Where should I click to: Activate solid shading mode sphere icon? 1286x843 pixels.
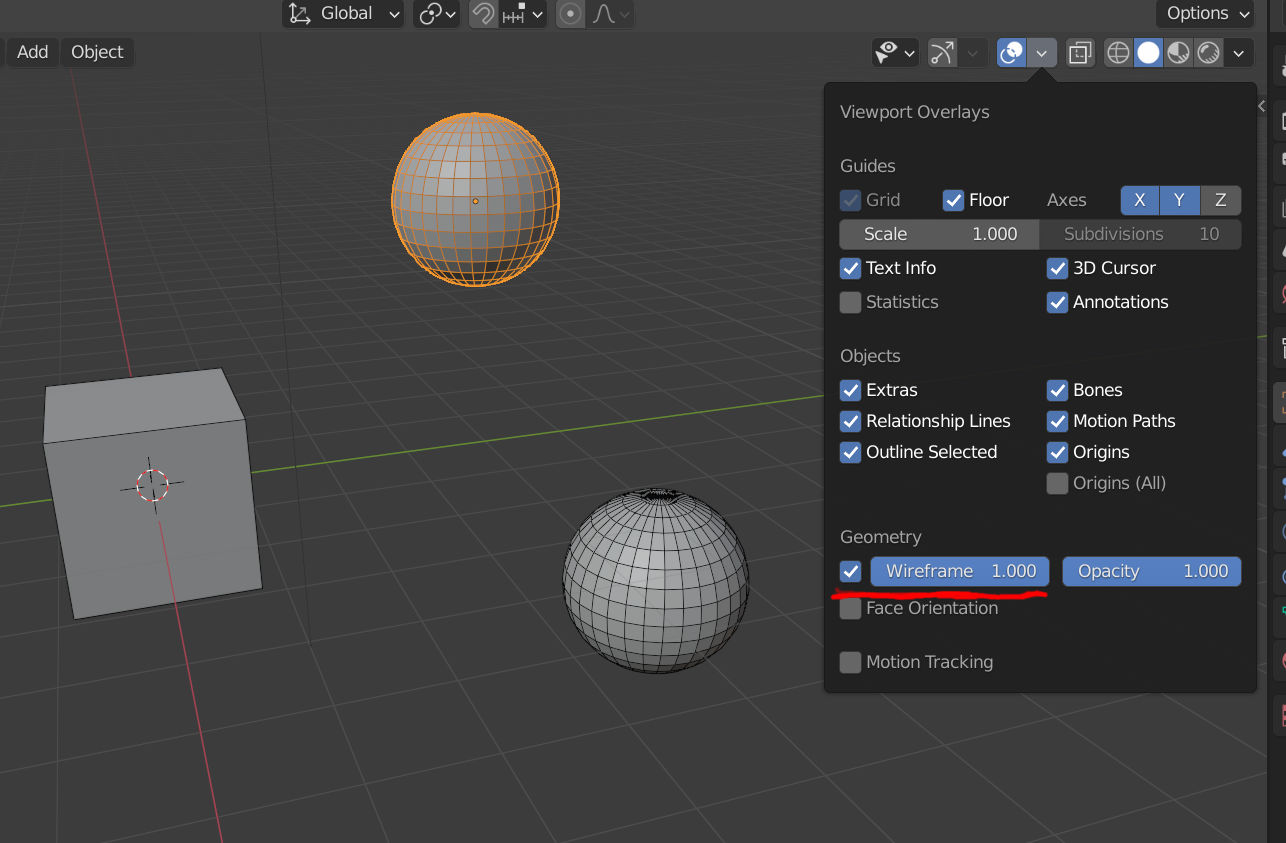coord(1147,52)
